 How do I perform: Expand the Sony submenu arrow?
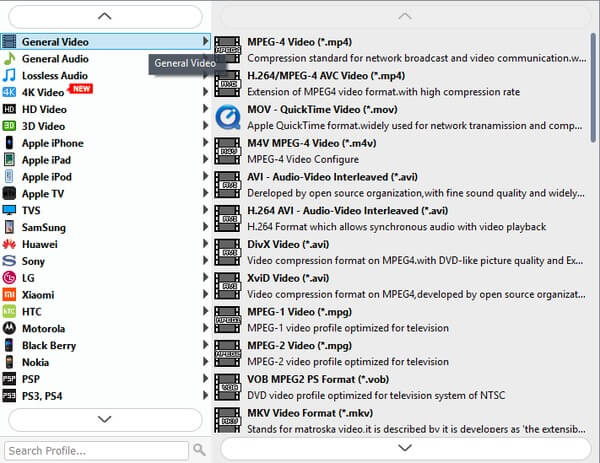click(205, 260)
